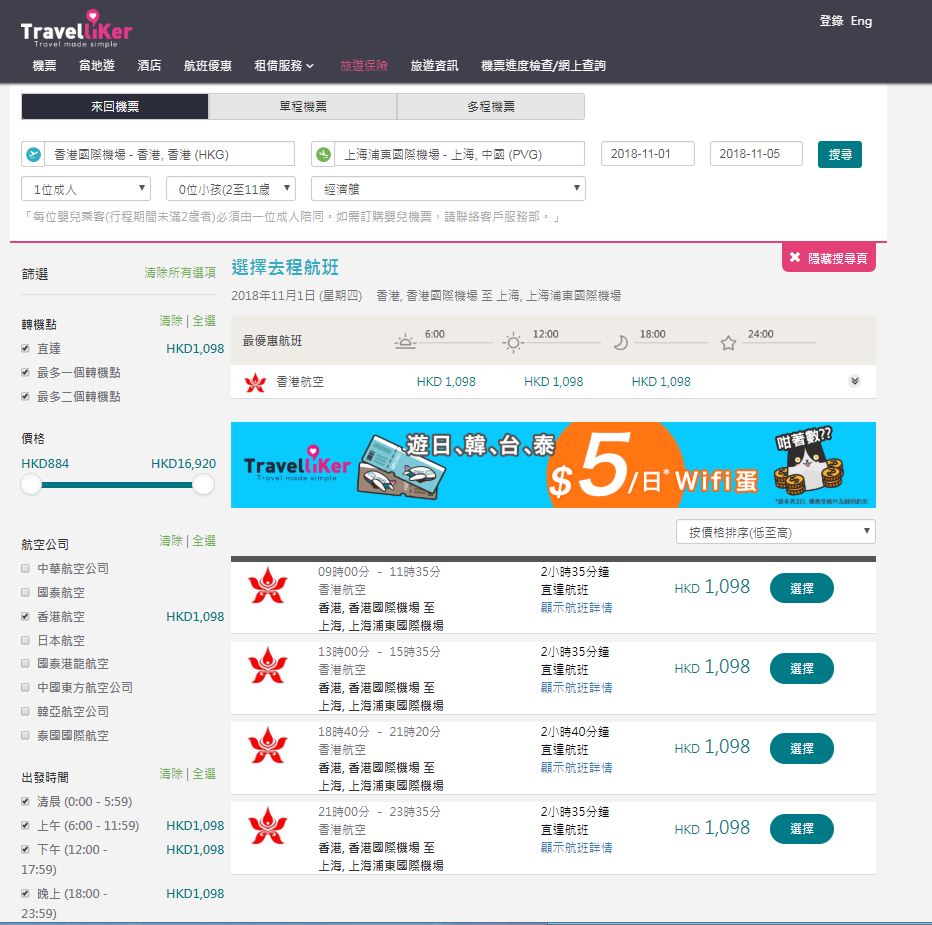Open the 經濟艙 cabin class dropdown
The width and height of the screenshot is (932, 925).
coord(448,189)
